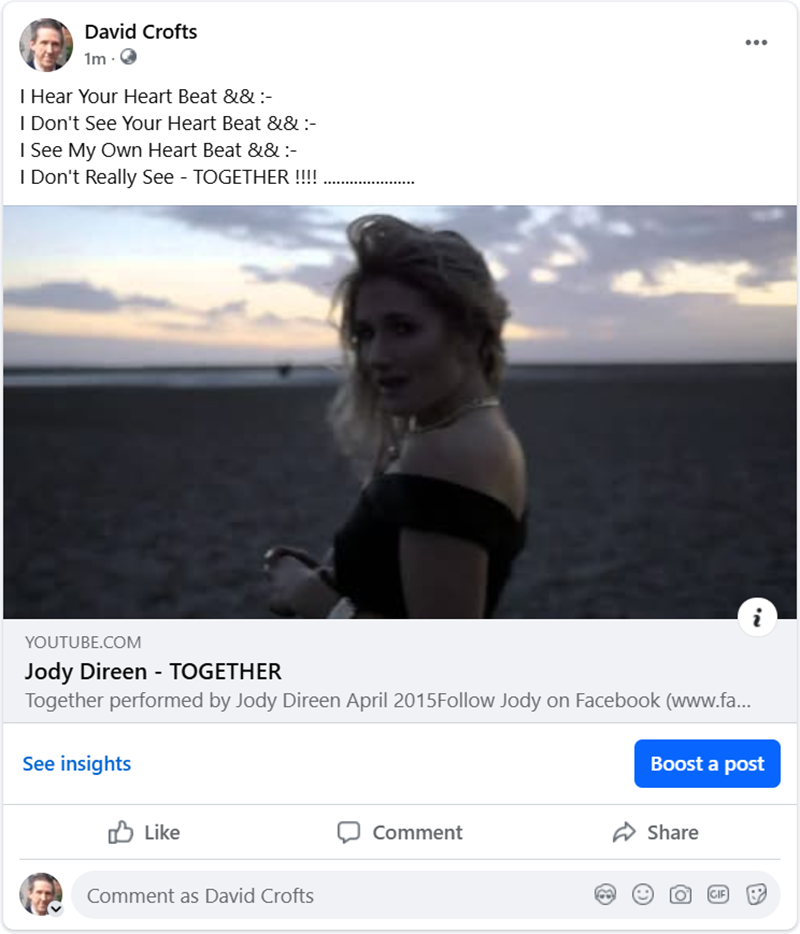Expand the commenting identity switcher on the avatar
Screen dimensions: 800x934
pos(56,909)
